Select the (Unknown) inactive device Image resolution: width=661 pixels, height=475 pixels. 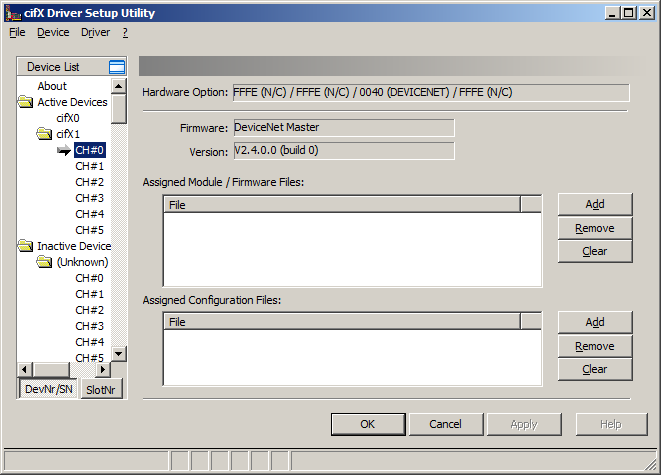click(x=82, y=262)
